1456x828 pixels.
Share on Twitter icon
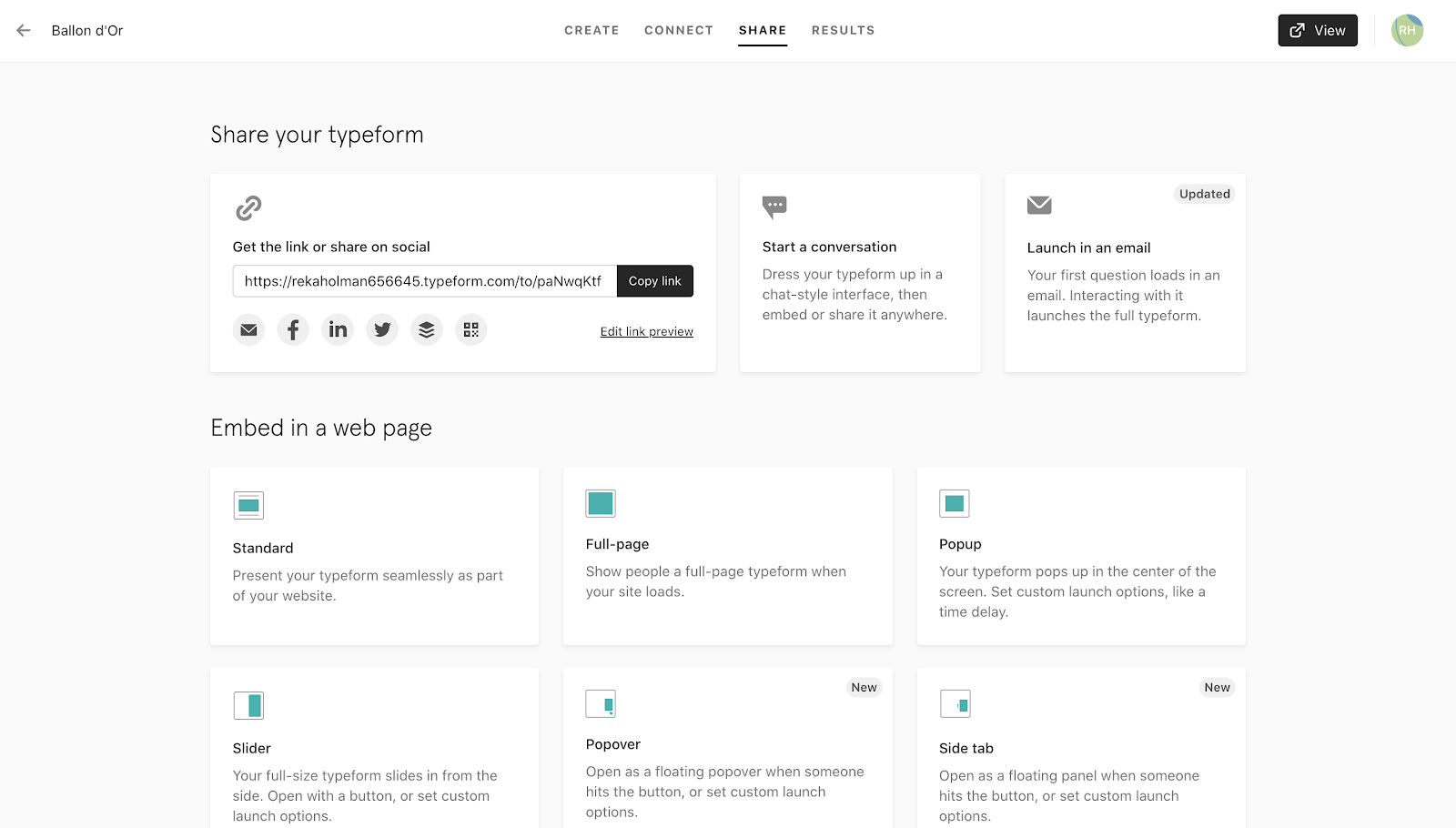click(382, 329)
